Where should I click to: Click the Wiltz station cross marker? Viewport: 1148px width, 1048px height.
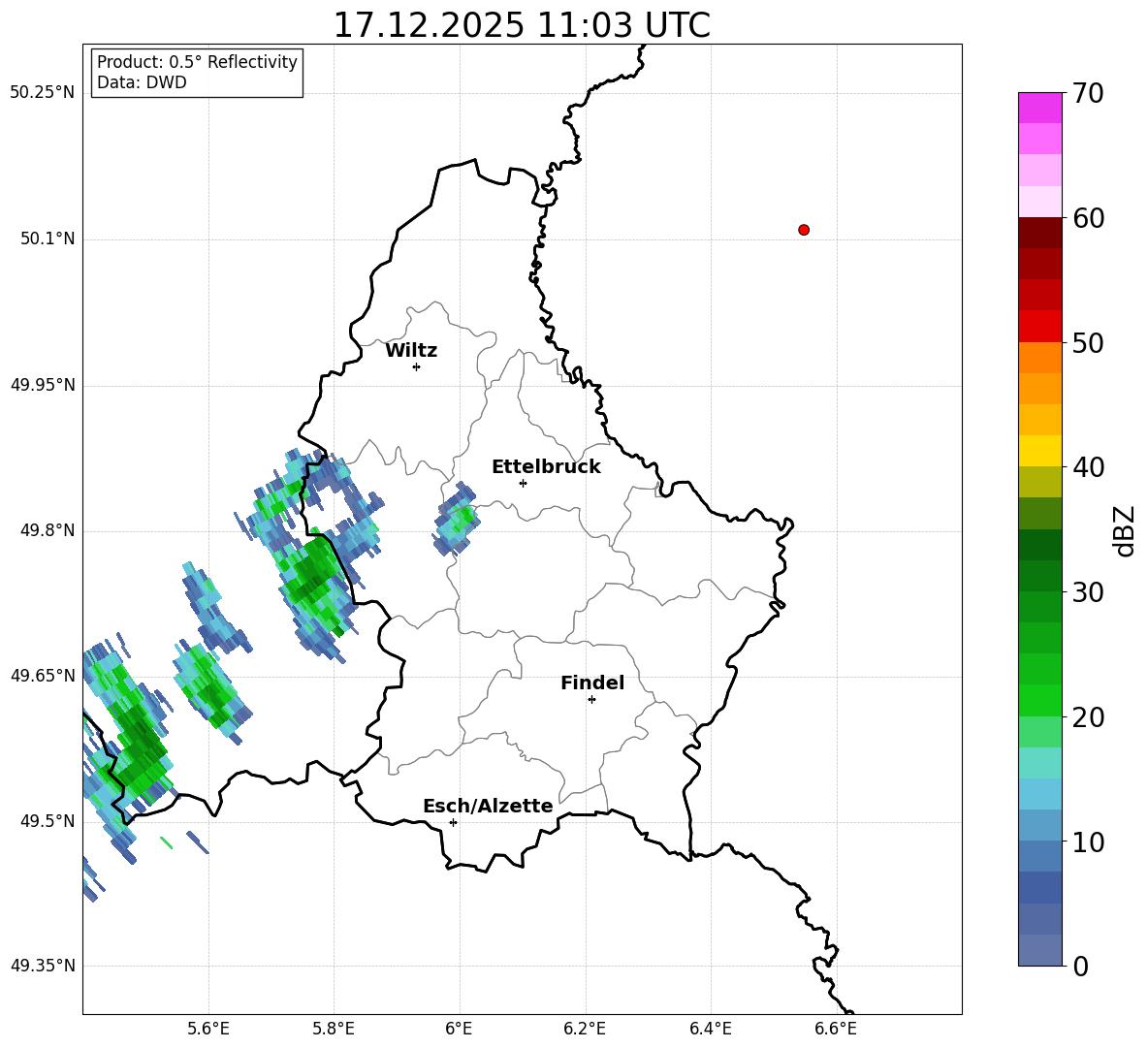pyautogui.click(x=417, y=366)
